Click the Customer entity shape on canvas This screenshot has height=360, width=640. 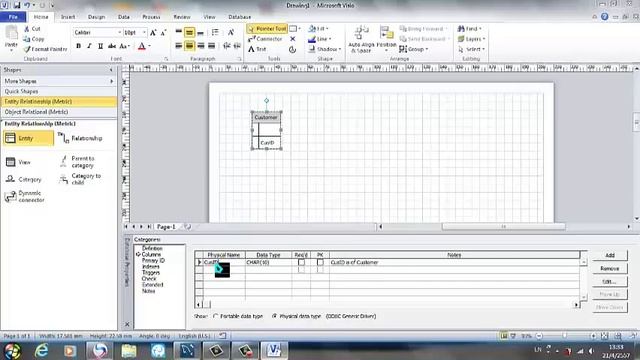tap(267, 130)
